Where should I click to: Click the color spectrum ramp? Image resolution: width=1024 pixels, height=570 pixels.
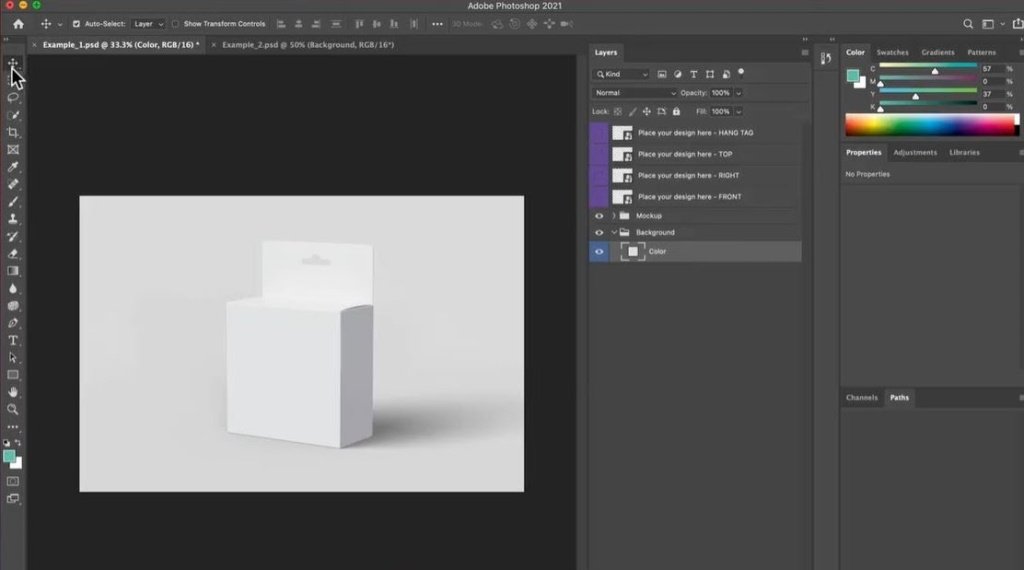[x=930, y=125]
